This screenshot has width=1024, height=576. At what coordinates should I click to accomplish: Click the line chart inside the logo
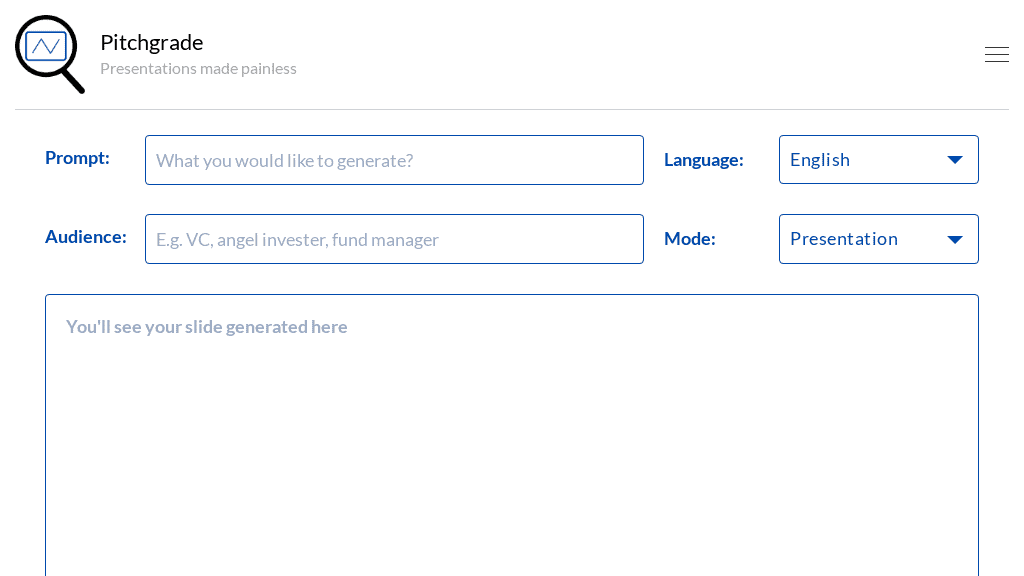46,46
